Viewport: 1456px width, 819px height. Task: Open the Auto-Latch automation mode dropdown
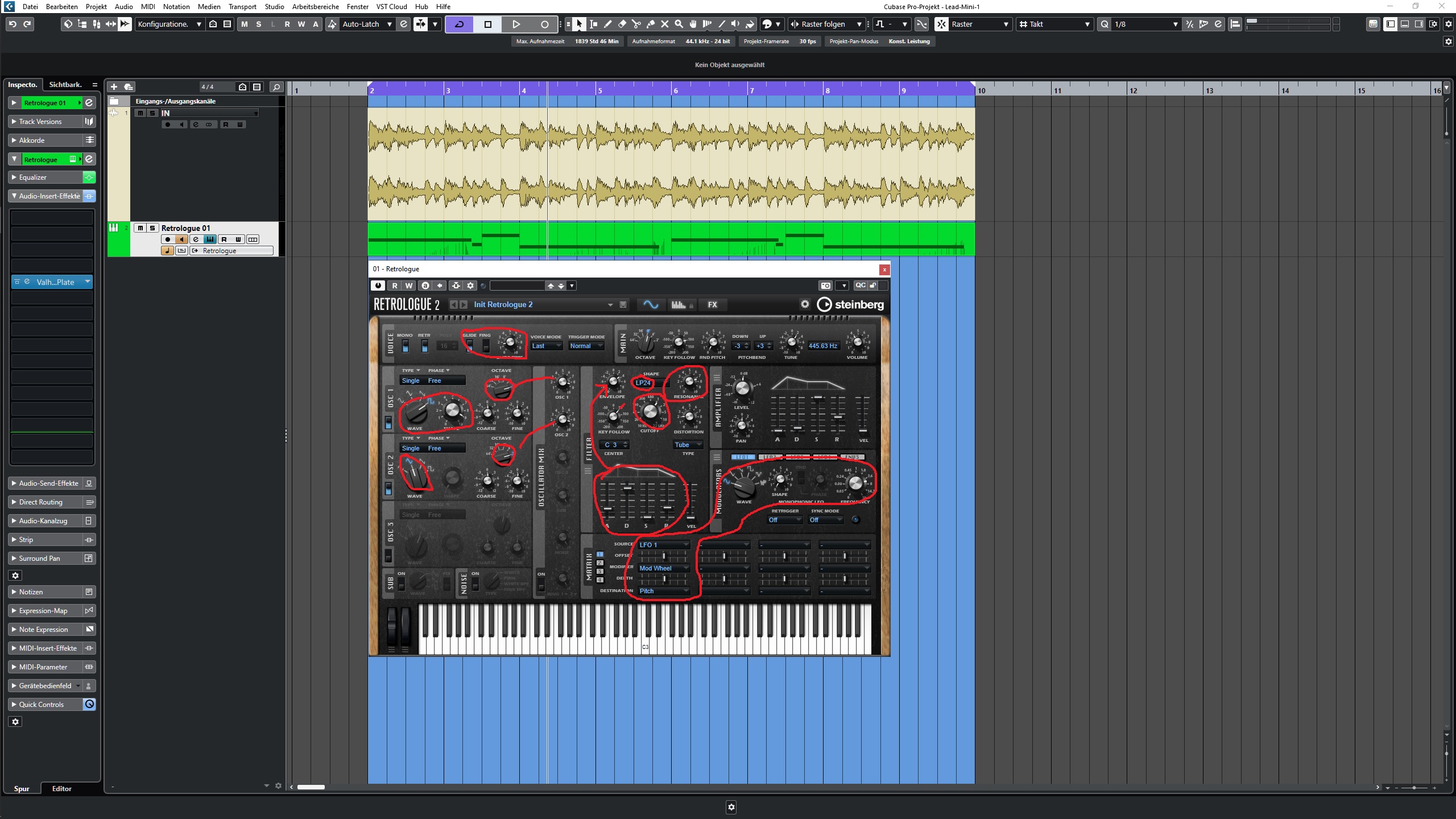(x=389, y=24)
